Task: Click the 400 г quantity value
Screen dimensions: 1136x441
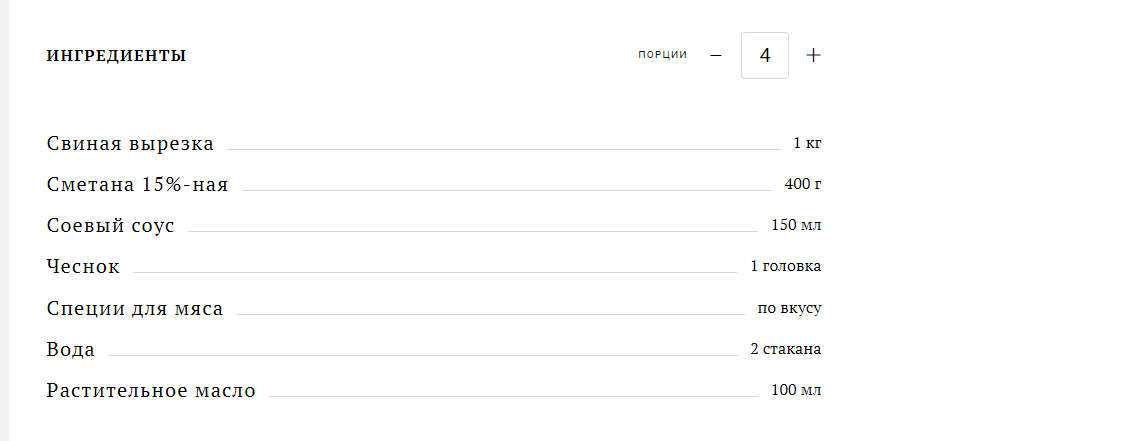Action: (x=803, y=184)
